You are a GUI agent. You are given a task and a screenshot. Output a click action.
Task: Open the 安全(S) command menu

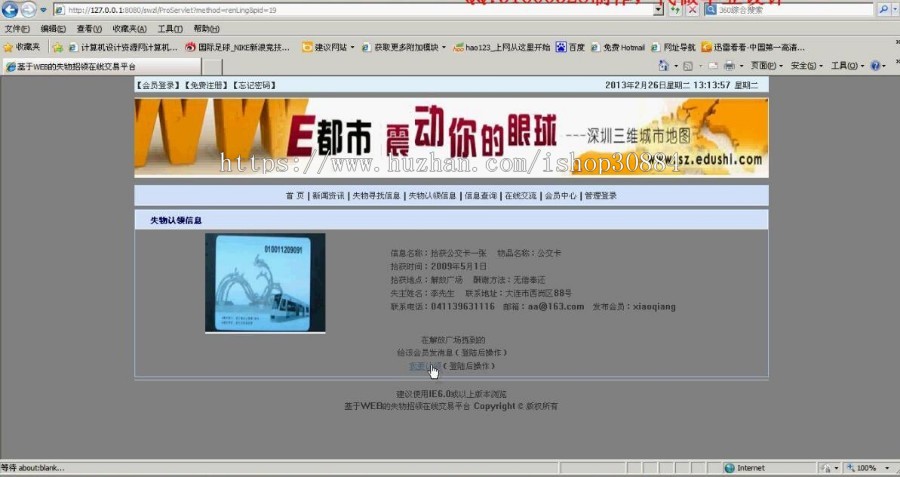(x=806, y=66)
